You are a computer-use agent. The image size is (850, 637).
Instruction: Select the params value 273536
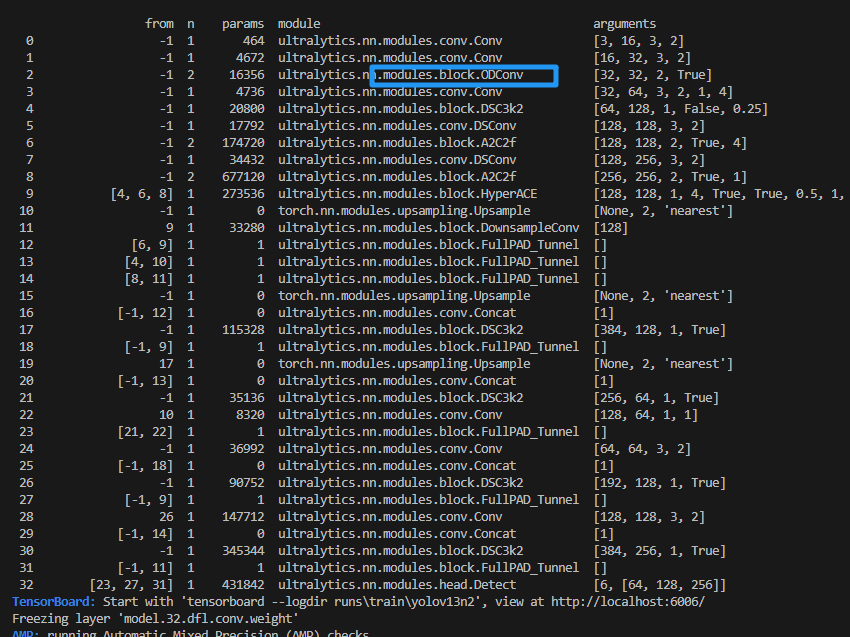243,194
